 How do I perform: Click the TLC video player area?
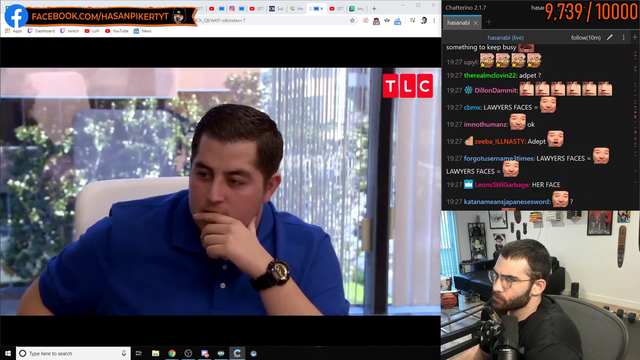[x=220, y=191]
